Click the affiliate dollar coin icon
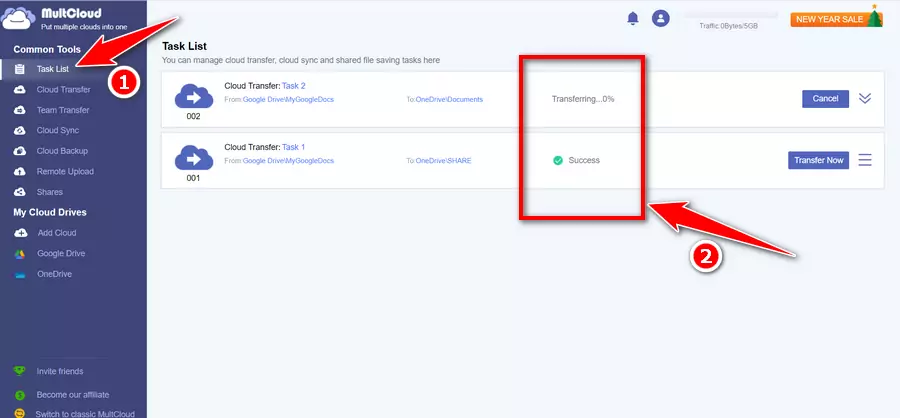This screenshot has width=900, height=418. (x=20, y=395)
